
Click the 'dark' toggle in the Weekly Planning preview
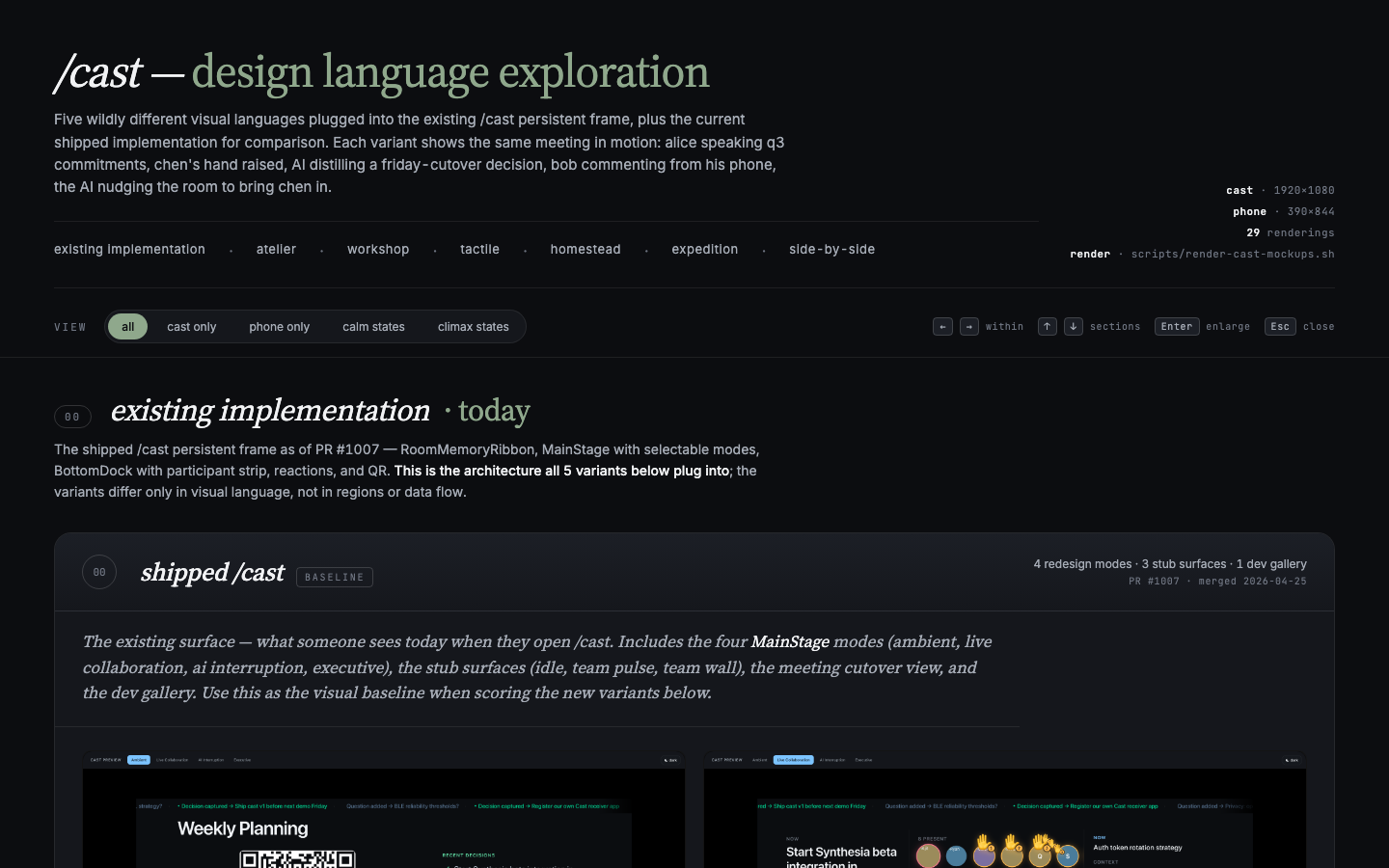pos(670,760)
